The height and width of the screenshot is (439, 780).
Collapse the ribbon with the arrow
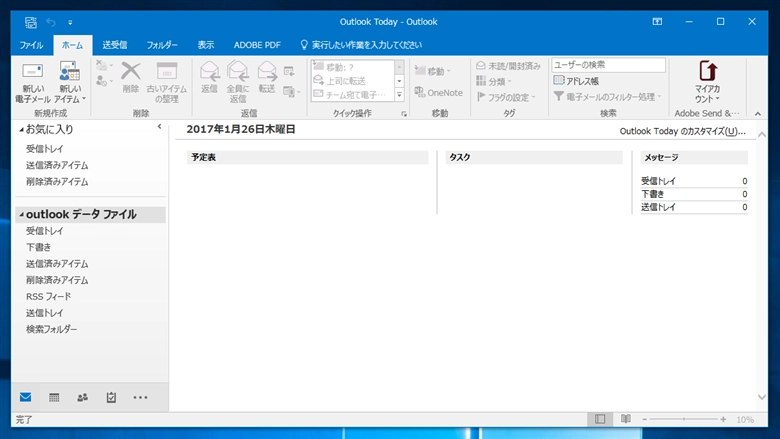758,114
